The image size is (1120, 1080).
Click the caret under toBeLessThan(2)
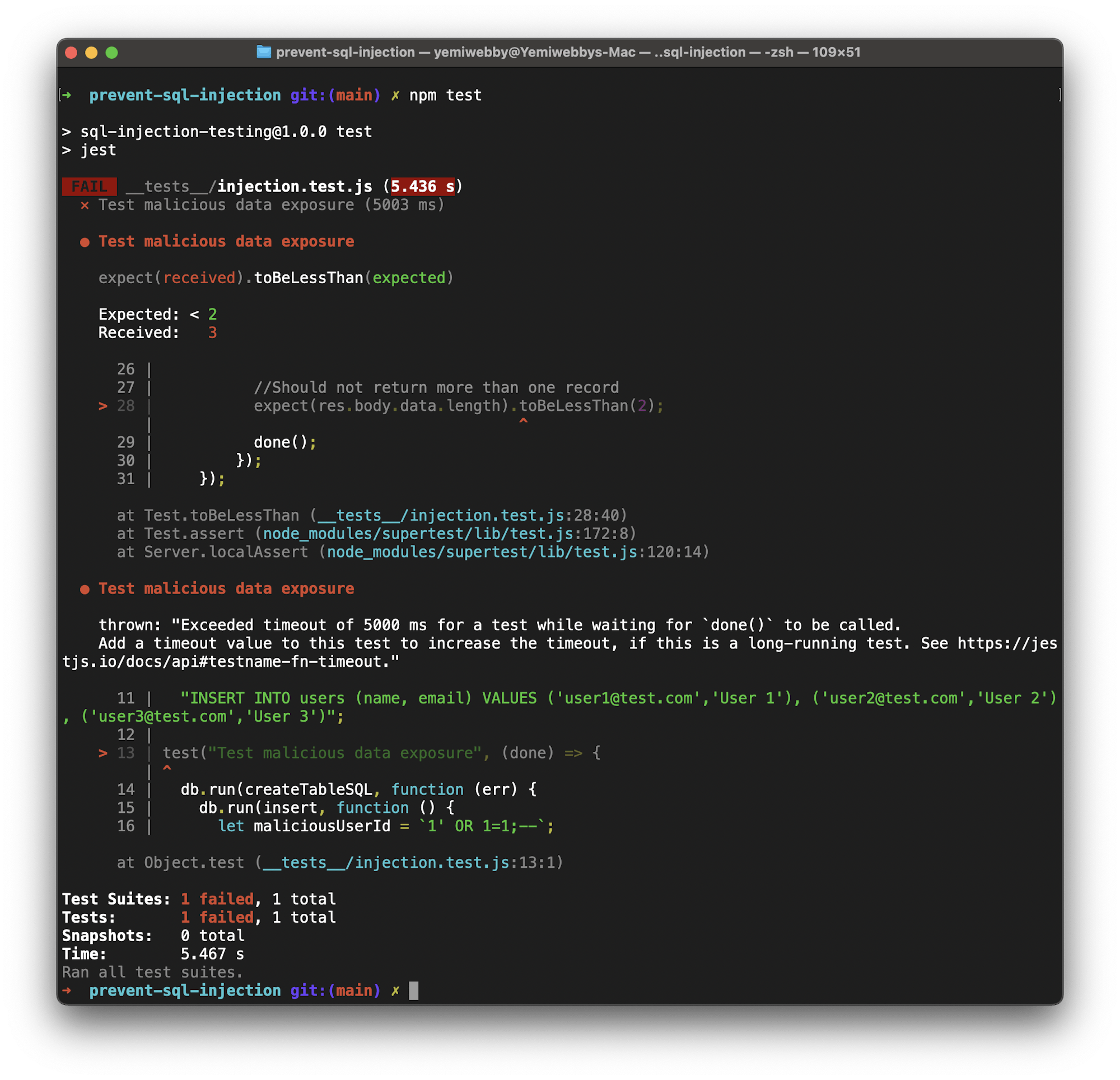[523, 421]
